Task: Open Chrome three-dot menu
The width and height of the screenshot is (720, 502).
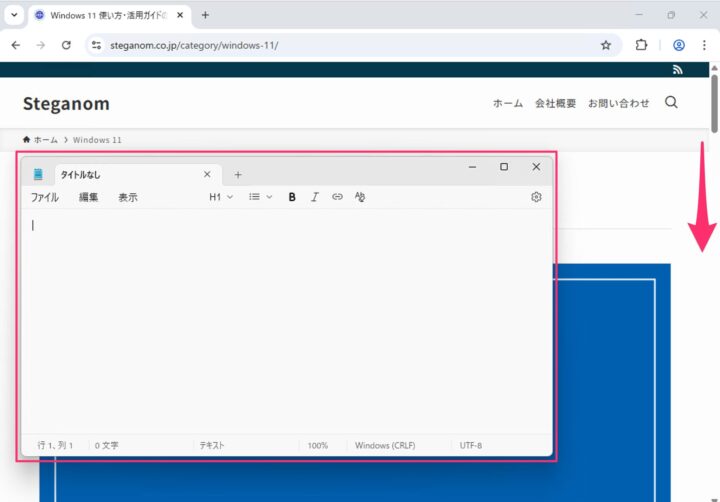Action: 704,45
